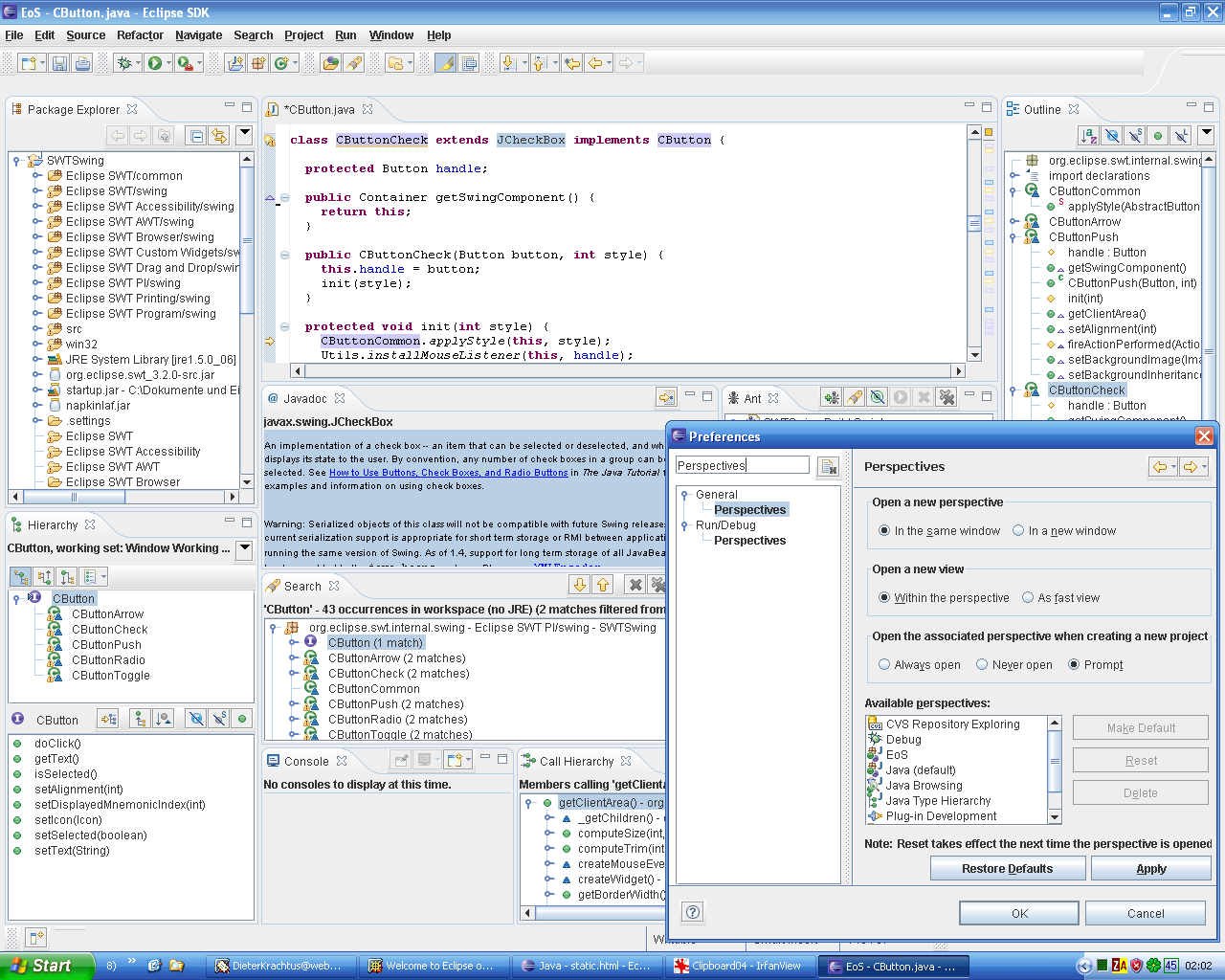Click Add Buildfiles in Ant view
The height and width of the screenshot is (980, 1225).
(x=832, y=397)
